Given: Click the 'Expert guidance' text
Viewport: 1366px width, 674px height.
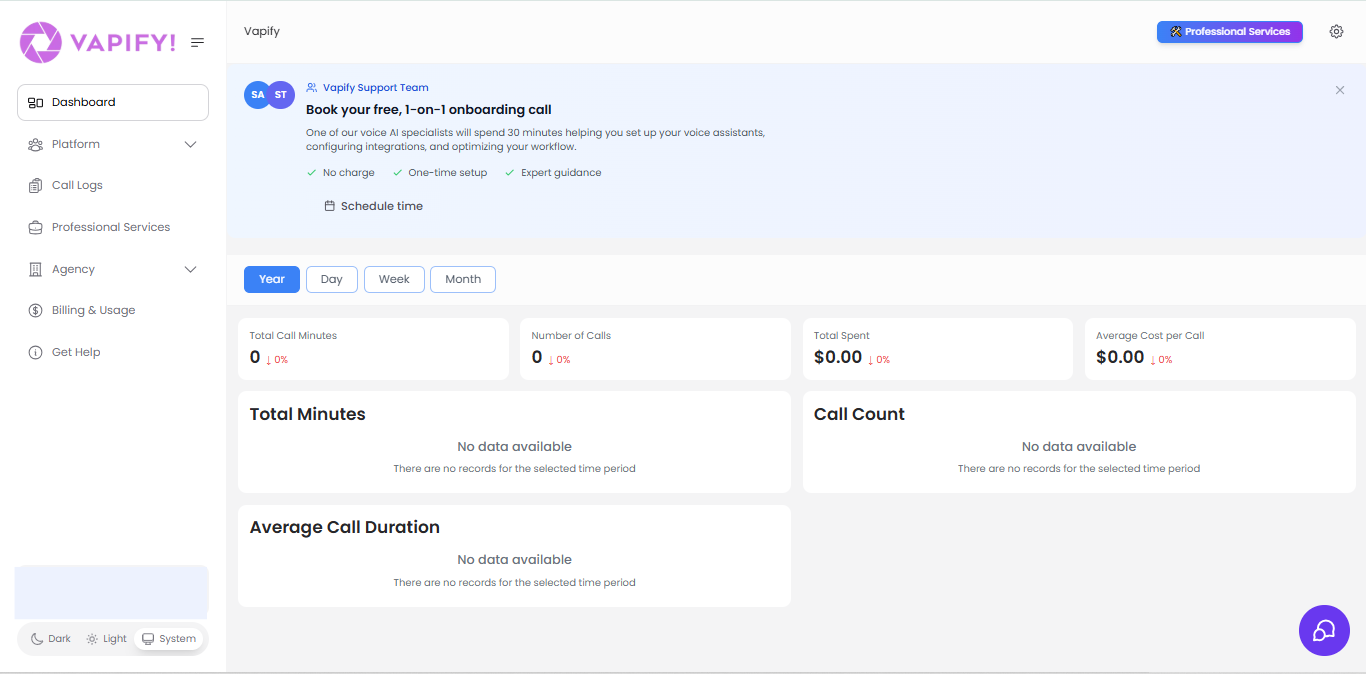Looking at the screenshot, I should click(x=561, y=173).
